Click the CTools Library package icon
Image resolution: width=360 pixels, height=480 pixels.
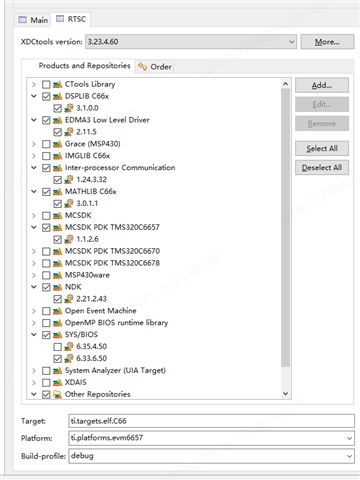[57, 84]
